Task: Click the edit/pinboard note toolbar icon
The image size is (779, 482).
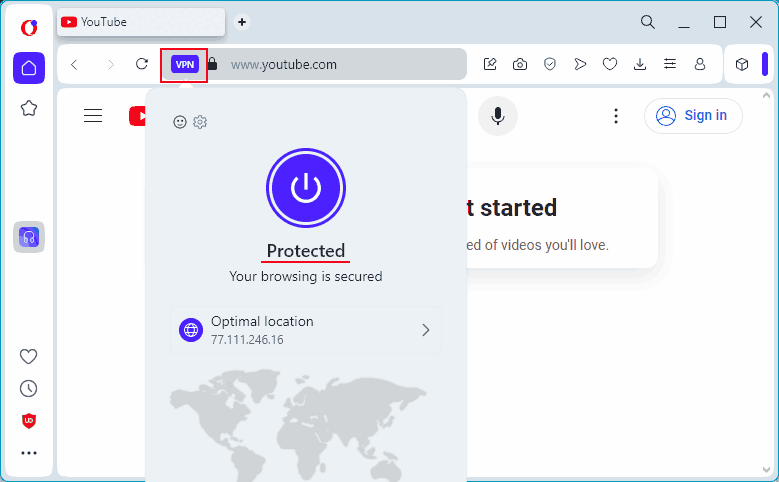Action: pos(490,64)
